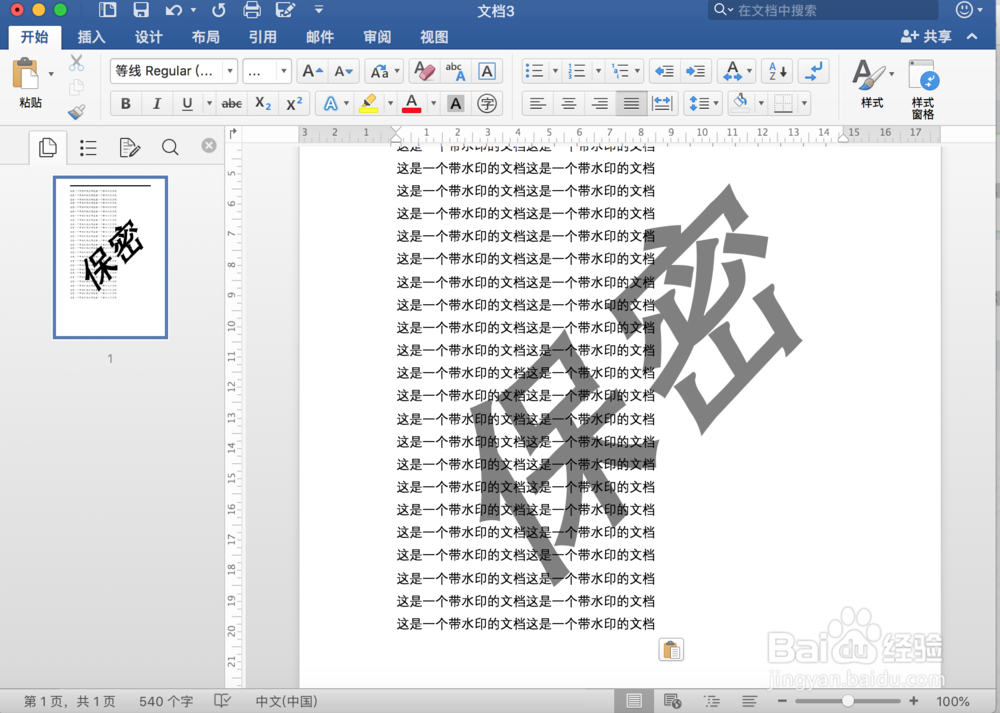Apply character border icon
This screenshot has width=1000, height=713.
(487, 71)
